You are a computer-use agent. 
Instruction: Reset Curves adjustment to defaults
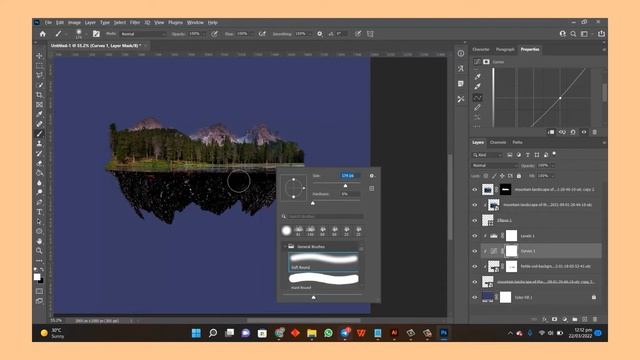click(x=573, y=132)
